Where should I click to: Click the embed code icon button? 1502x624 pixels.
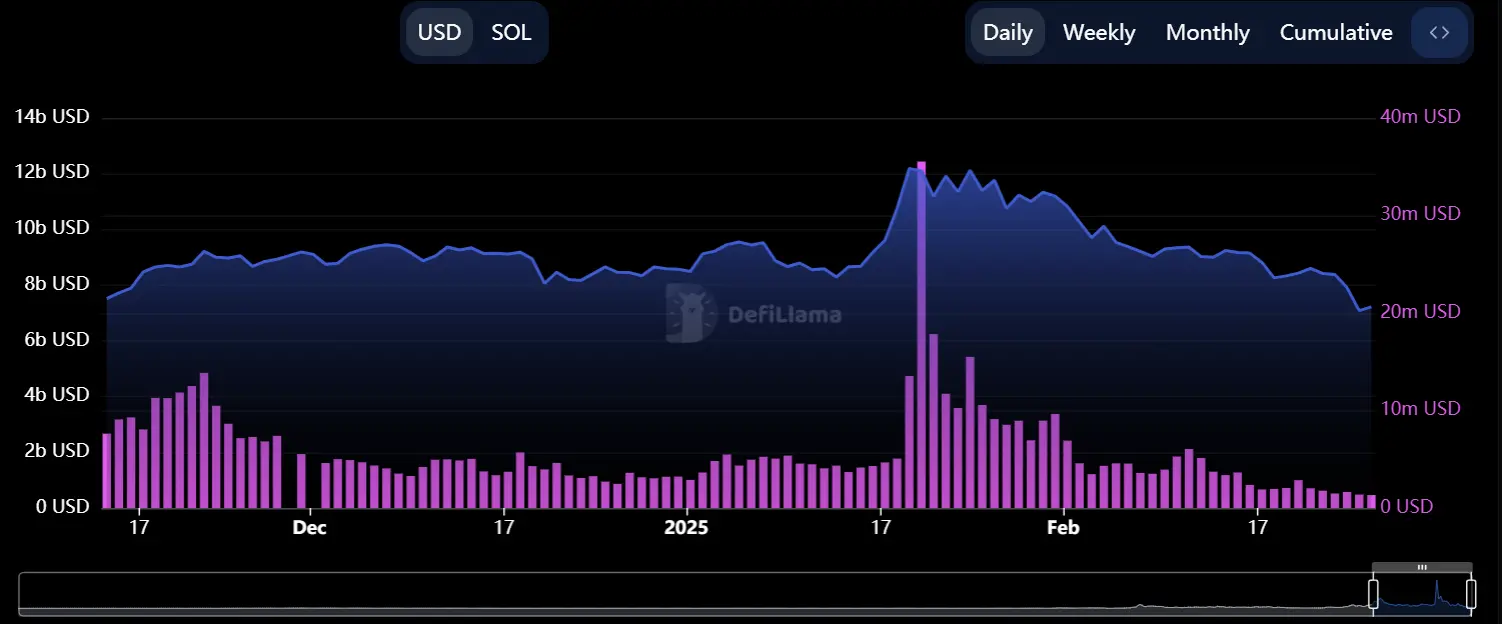tap(1439, 32)
